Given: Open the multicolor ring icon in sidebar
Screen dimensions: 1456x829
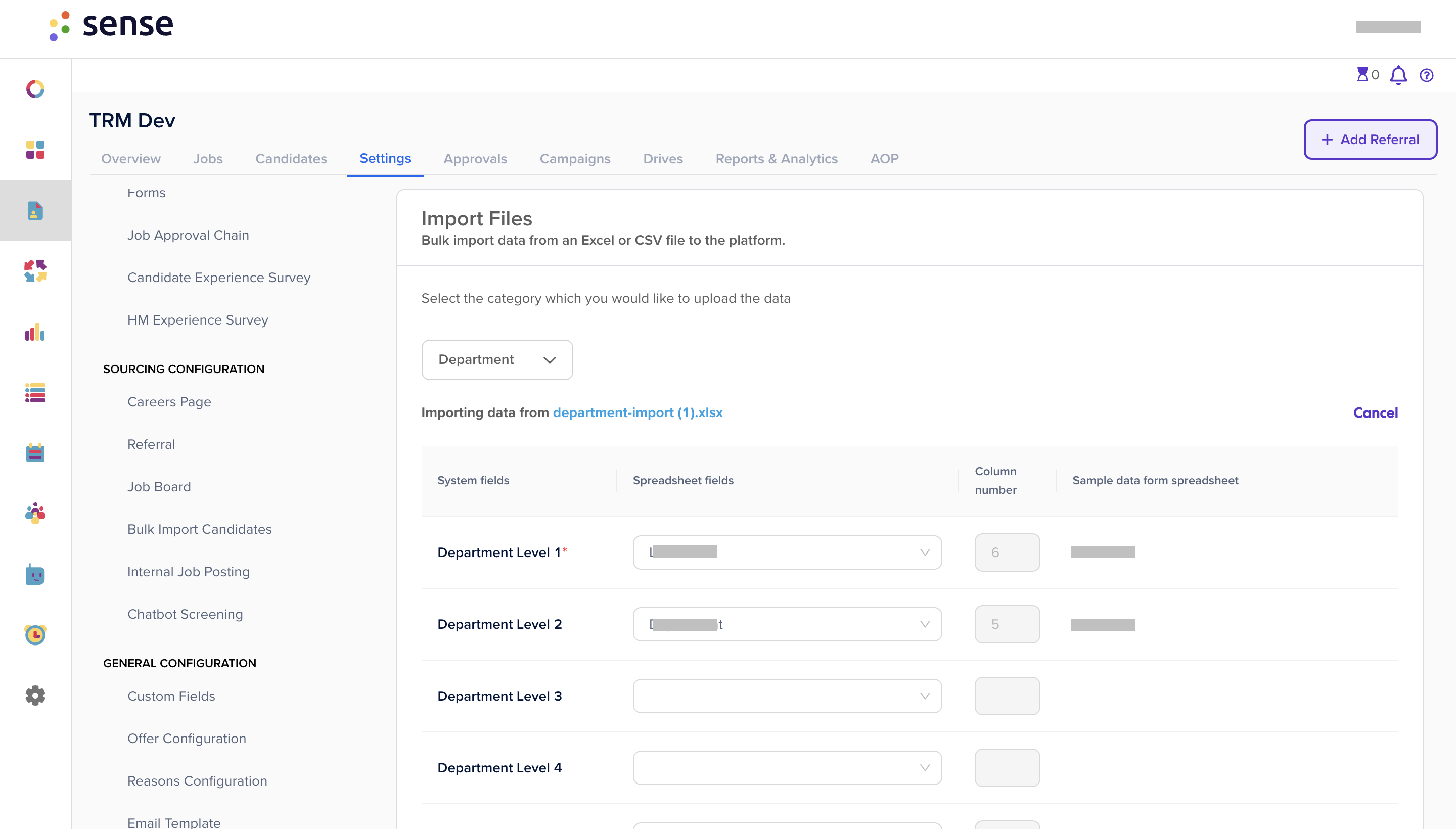Looking at the screenshot, I should click(x=35, y=89).
